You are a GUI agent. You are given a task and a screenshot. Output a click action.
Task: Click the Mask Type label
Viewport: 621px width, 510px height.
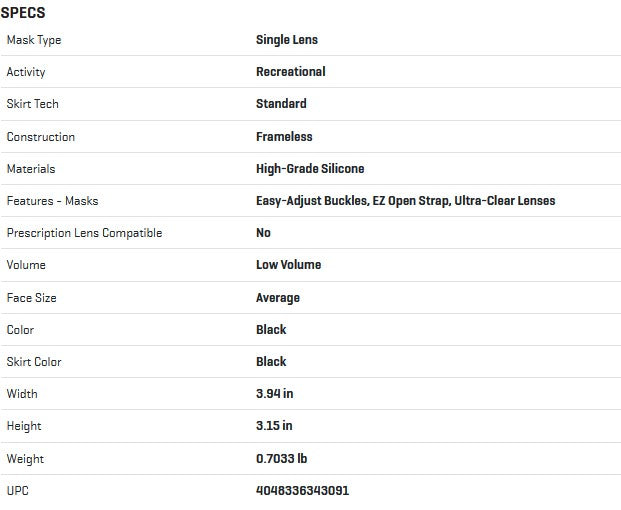(34, 40)
